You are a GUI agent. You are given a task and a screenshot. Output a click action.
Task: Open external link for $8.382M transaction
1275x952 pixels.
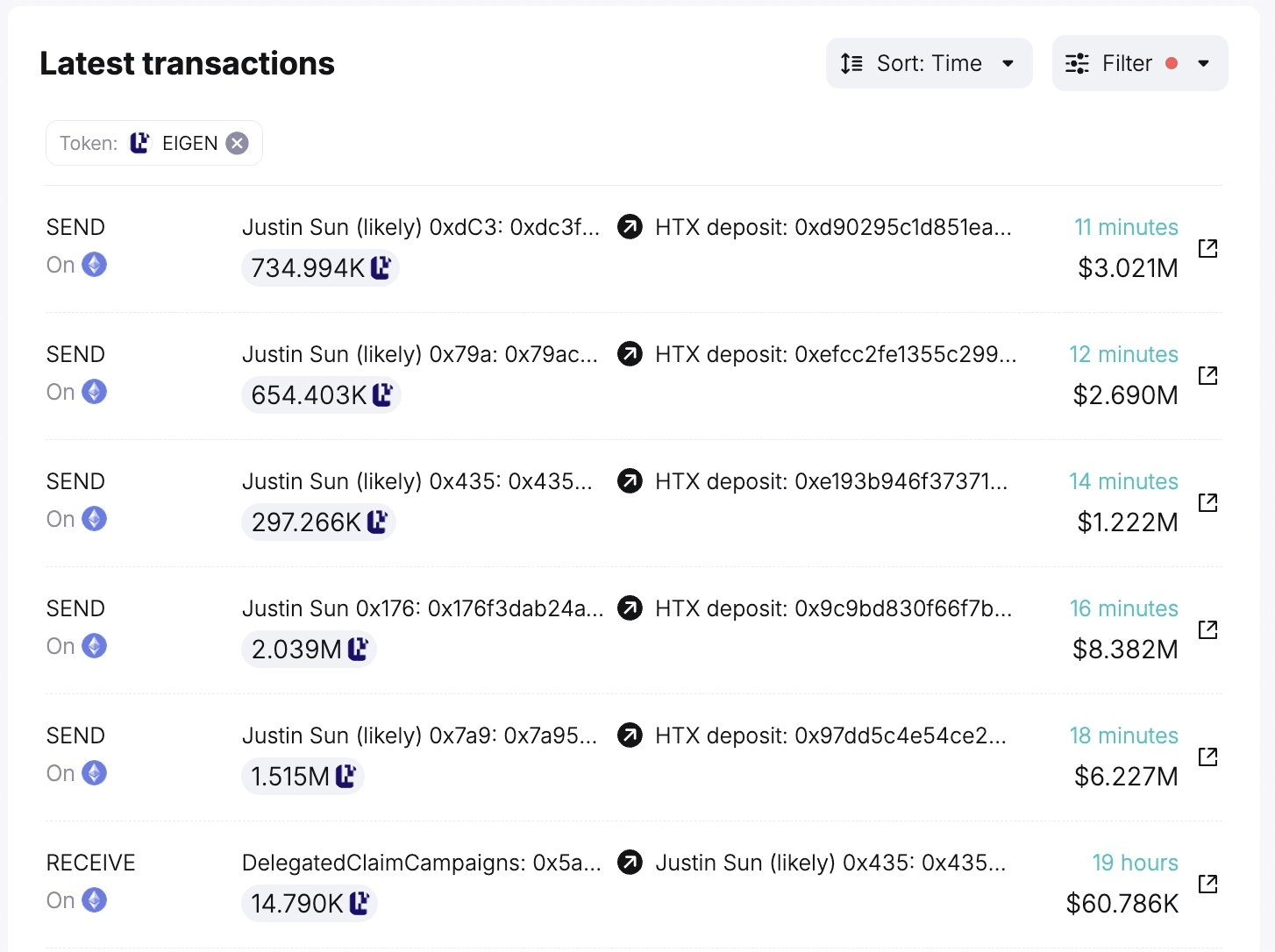point(1207,629)
